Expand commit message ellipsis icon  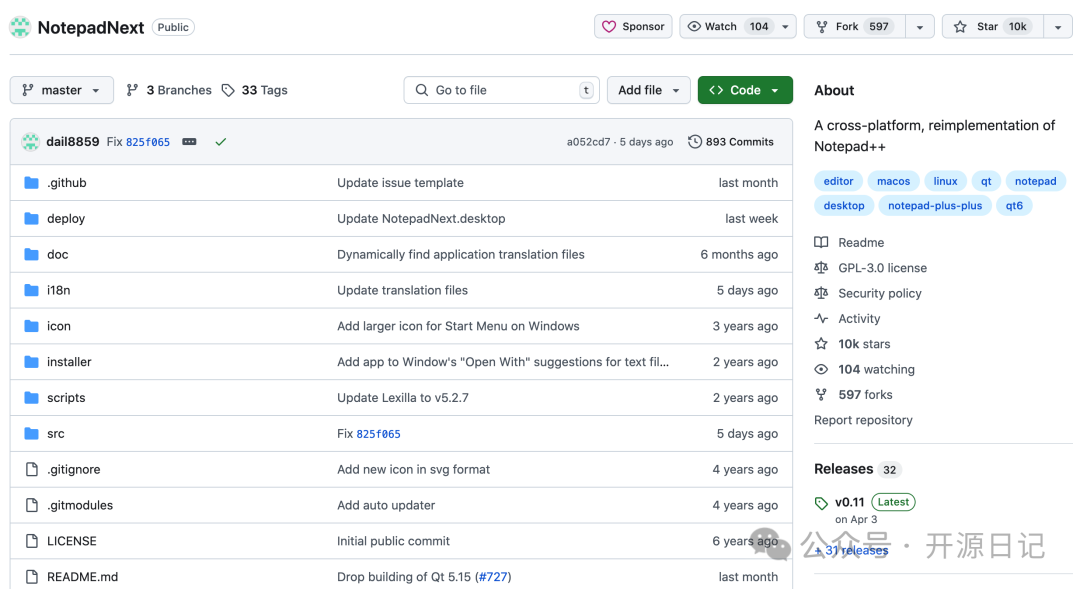pyautogui.click(x=189, y=142)
